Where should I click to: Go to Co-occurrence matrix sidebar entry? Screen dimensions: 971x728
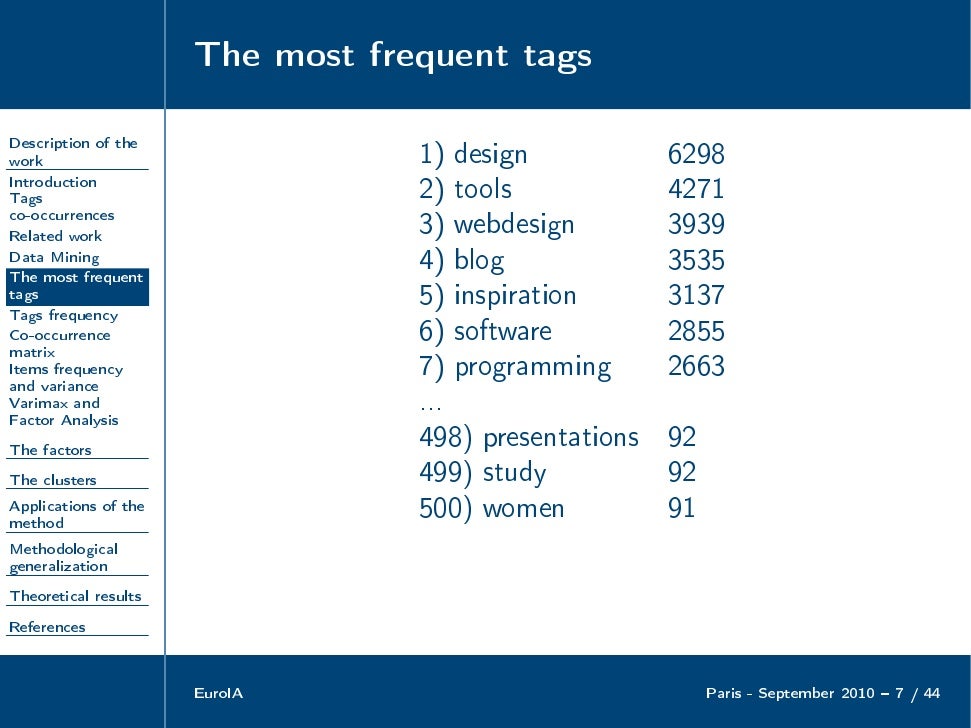click(x=59, y=344)
